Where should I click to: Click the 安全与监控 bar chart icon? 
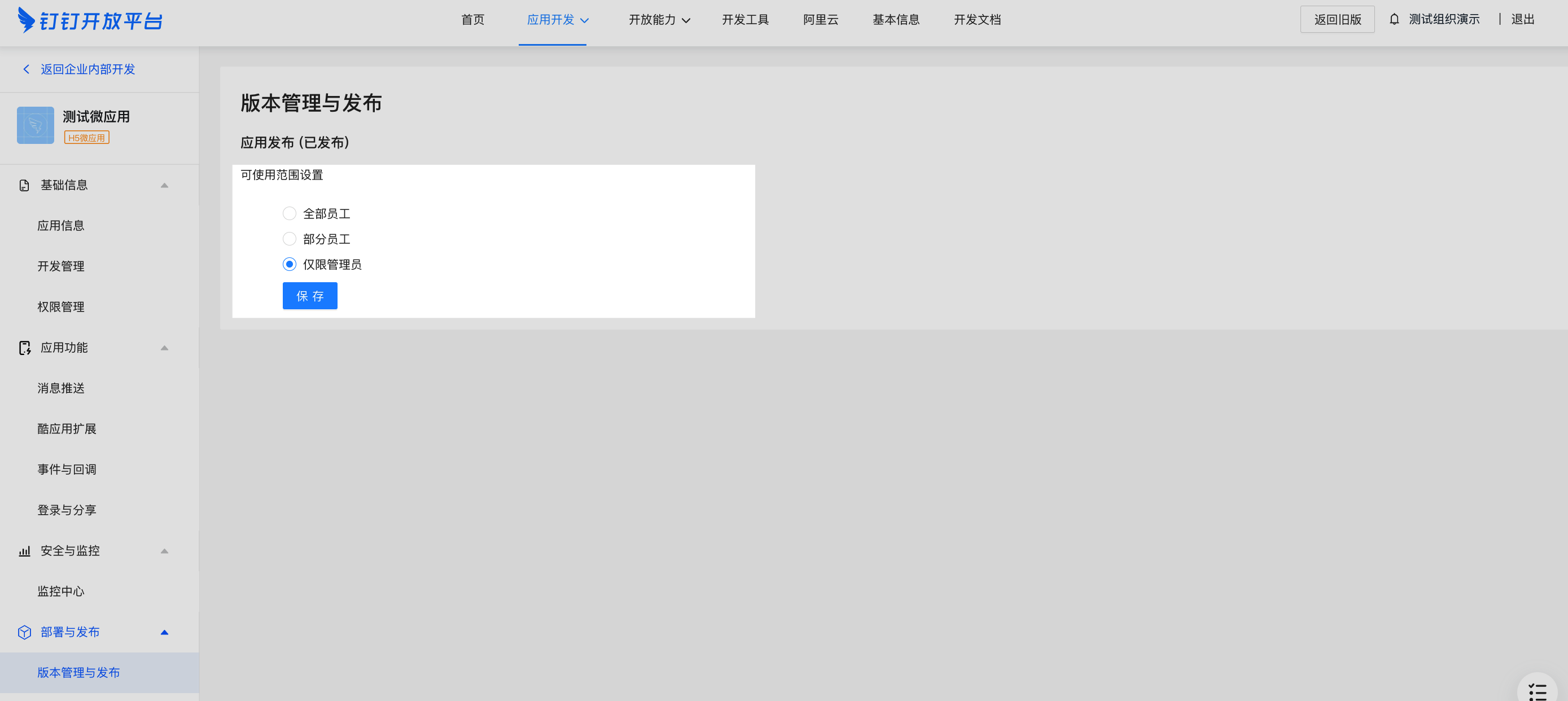[x=24, y=551]
